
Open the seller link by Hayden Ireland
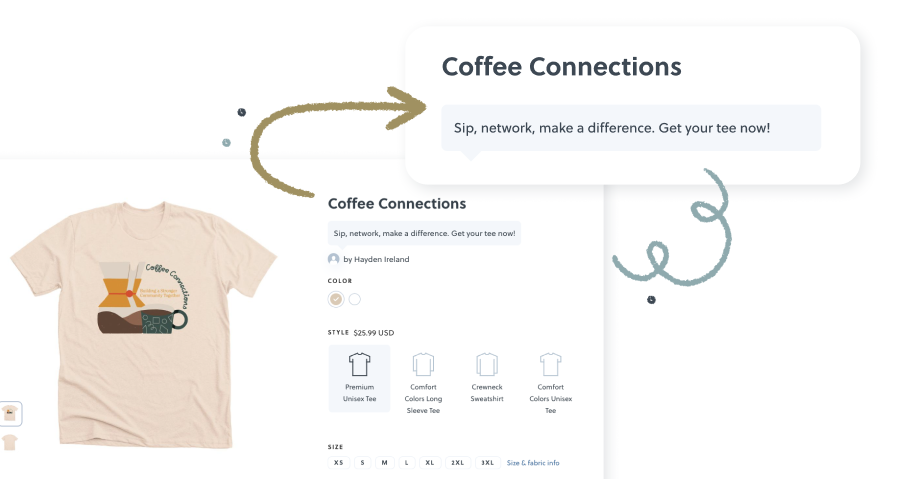pos(376,259)
